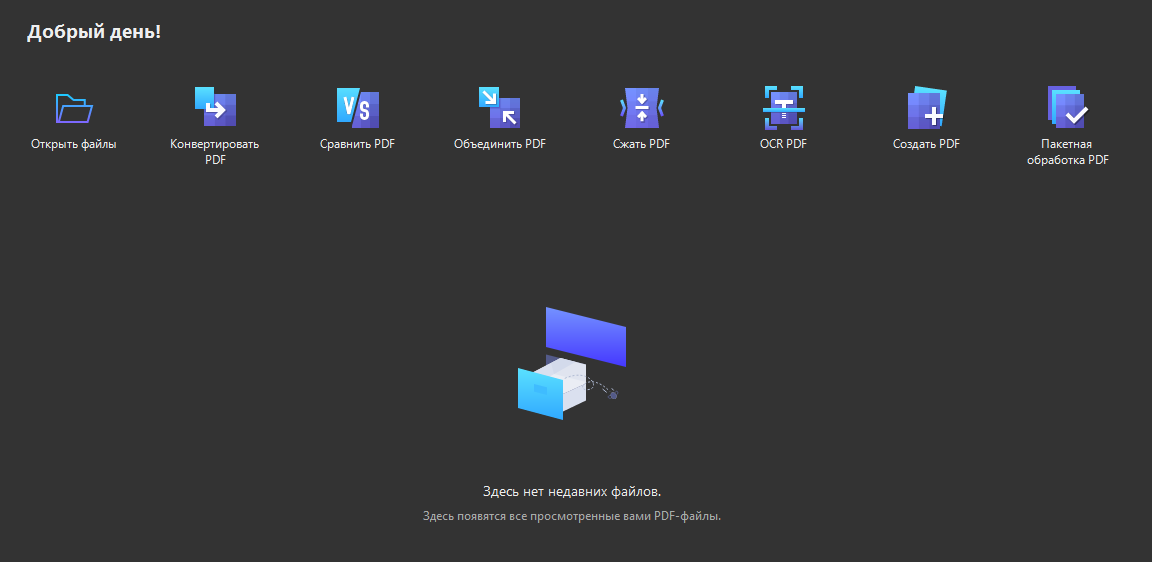Screen dimensions: 1152x562
Task: Open Пакетная обработка PDF batch tool
Action: tap(1068, 107)
